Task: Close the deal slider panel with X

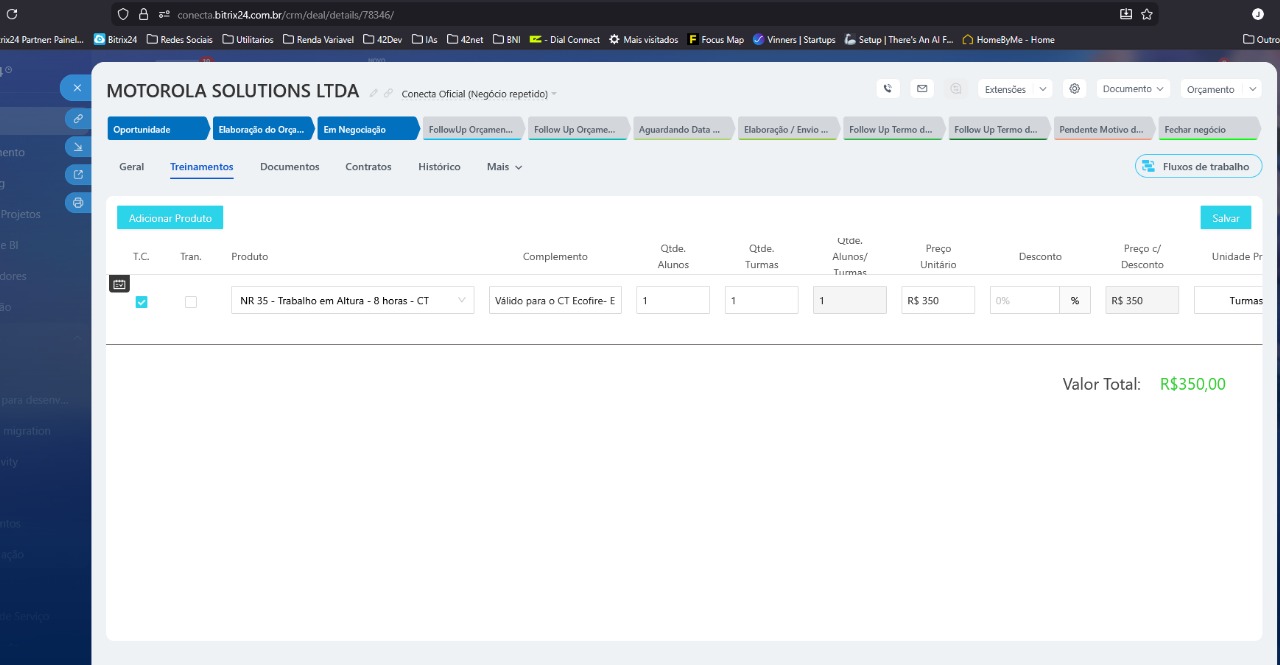Action: tap(77, 88)
